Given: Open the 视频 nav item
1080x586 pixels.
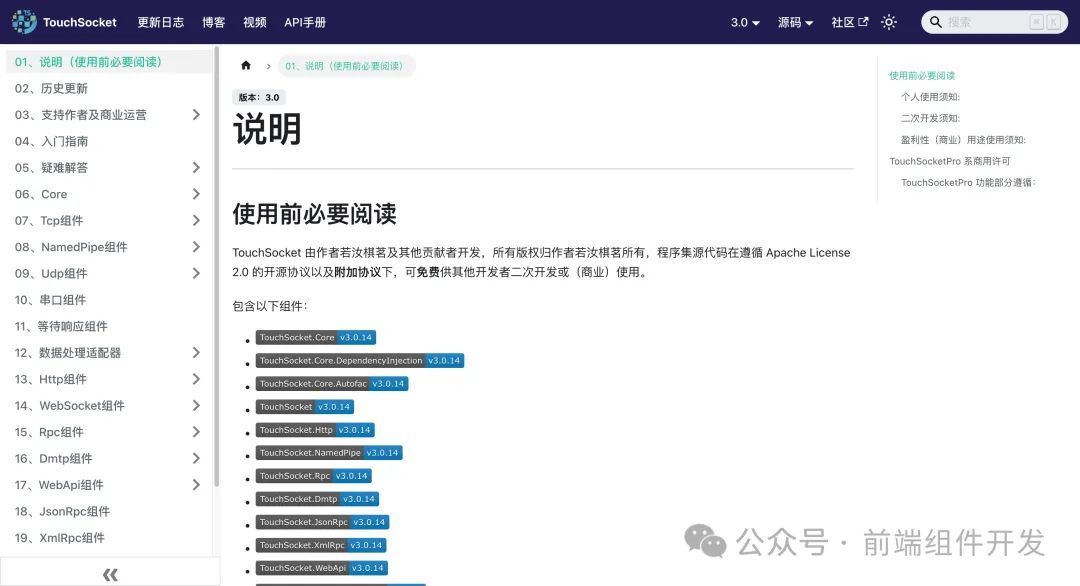Looking at the screenshot, I should [254, 22].
